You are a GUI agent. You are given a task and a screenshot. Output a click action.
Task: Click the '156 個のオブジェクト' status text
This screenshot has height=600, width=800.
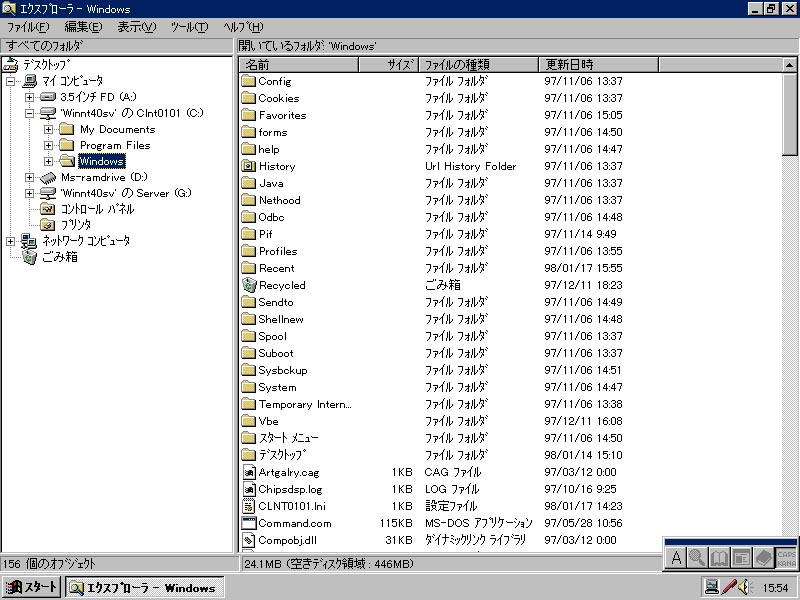point(49,564)
